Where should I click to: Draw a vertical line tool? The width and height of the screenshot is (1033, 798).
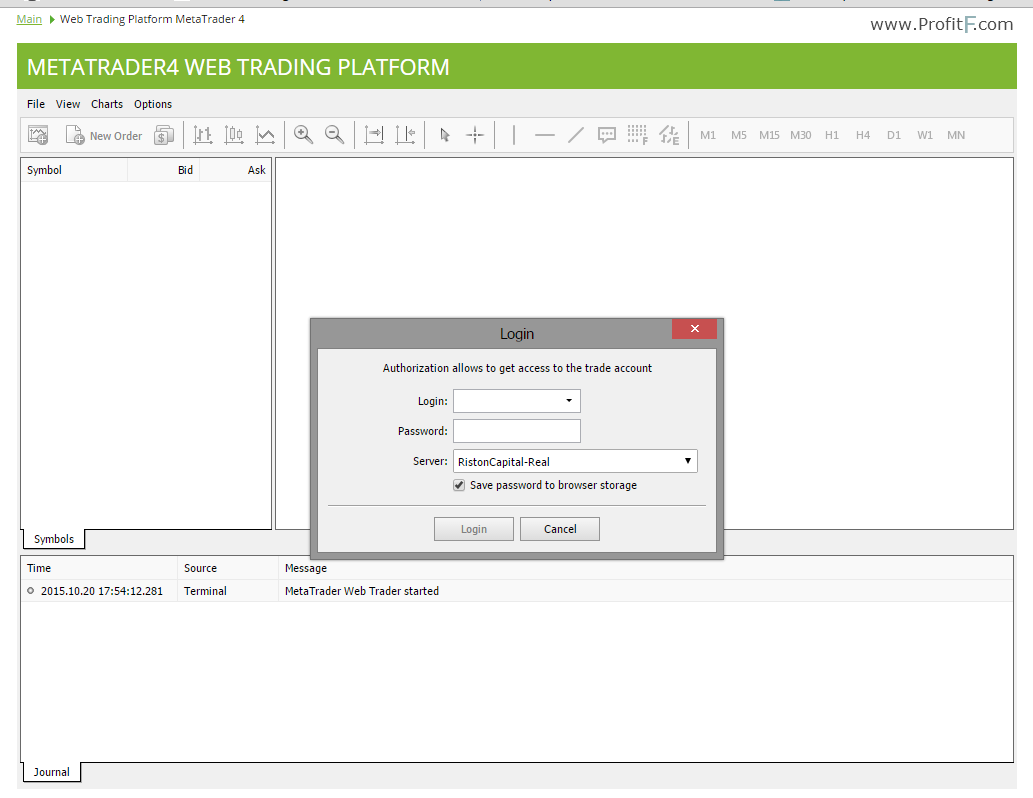point(514,135)
